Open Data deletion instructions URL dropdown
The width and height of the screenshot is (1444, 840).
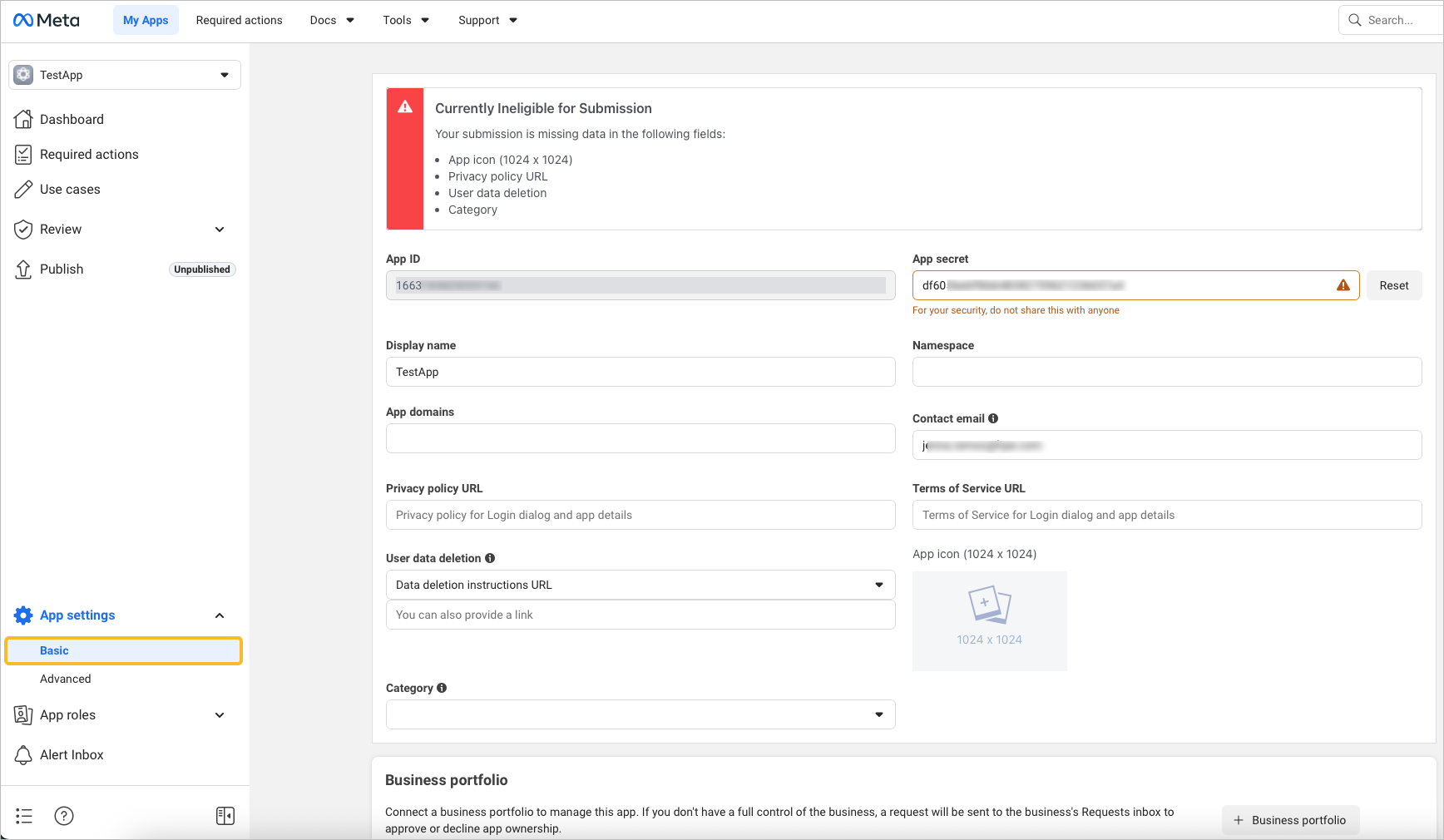tap(640, 585)
